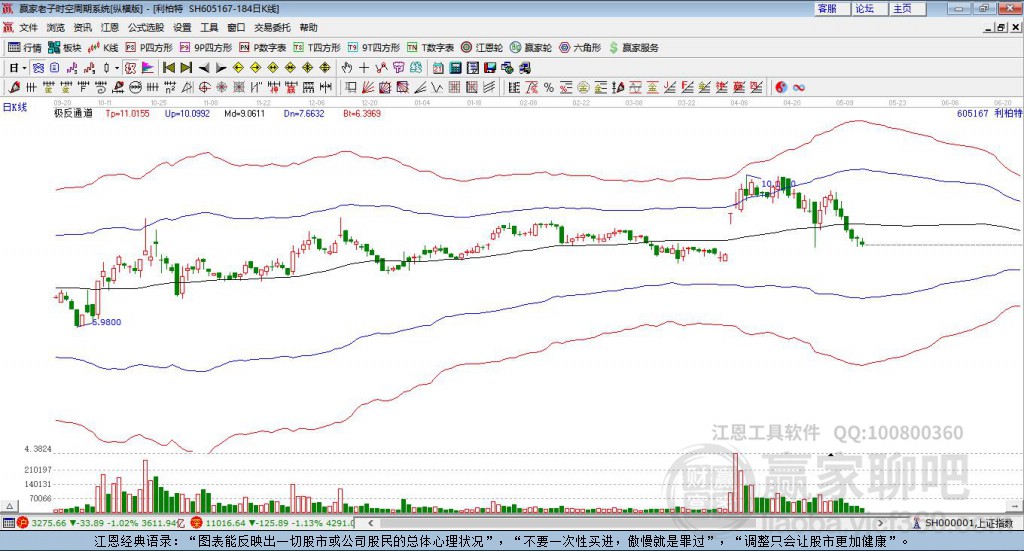Open the 江恩 menu
1024x551 pixels.
110,27
